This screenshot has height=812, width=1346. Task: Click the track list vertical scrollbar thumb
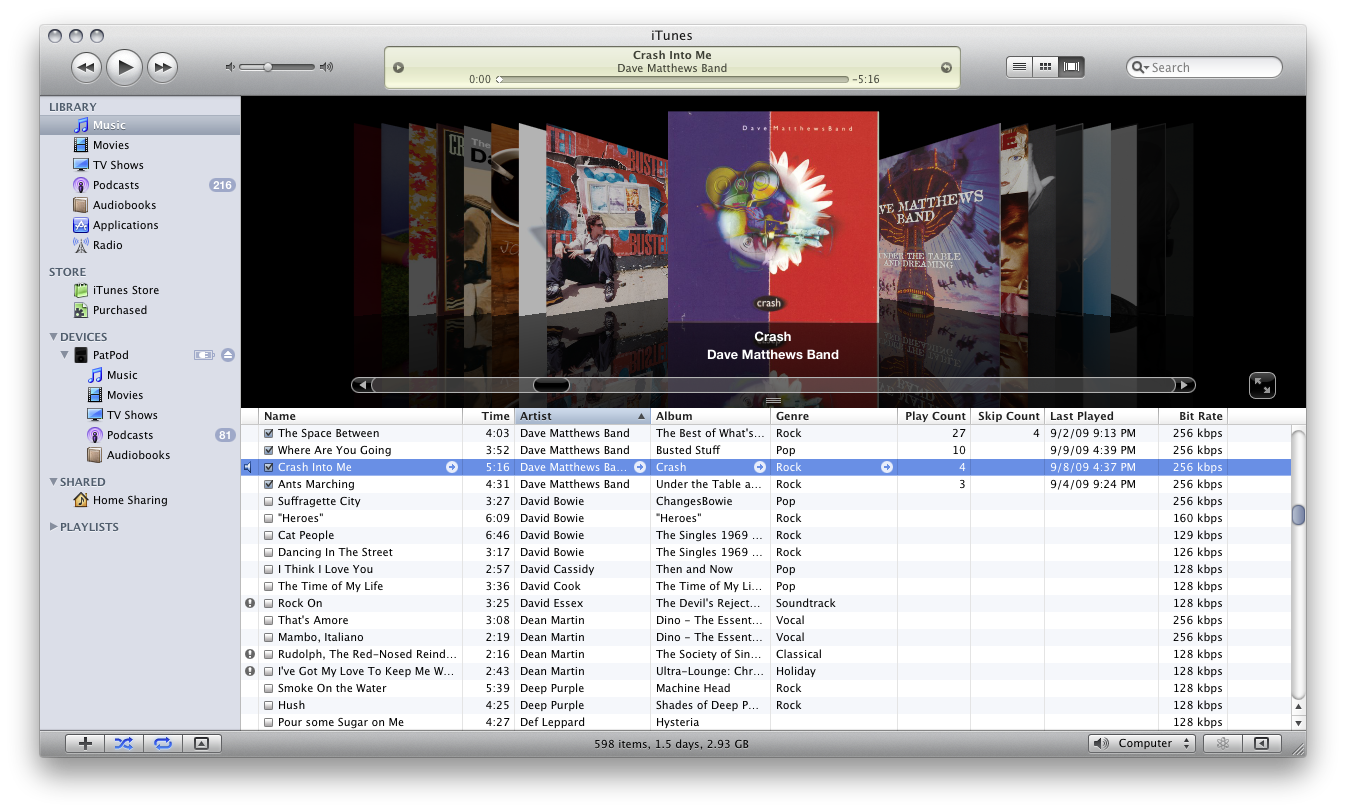tap(1298, 515)
